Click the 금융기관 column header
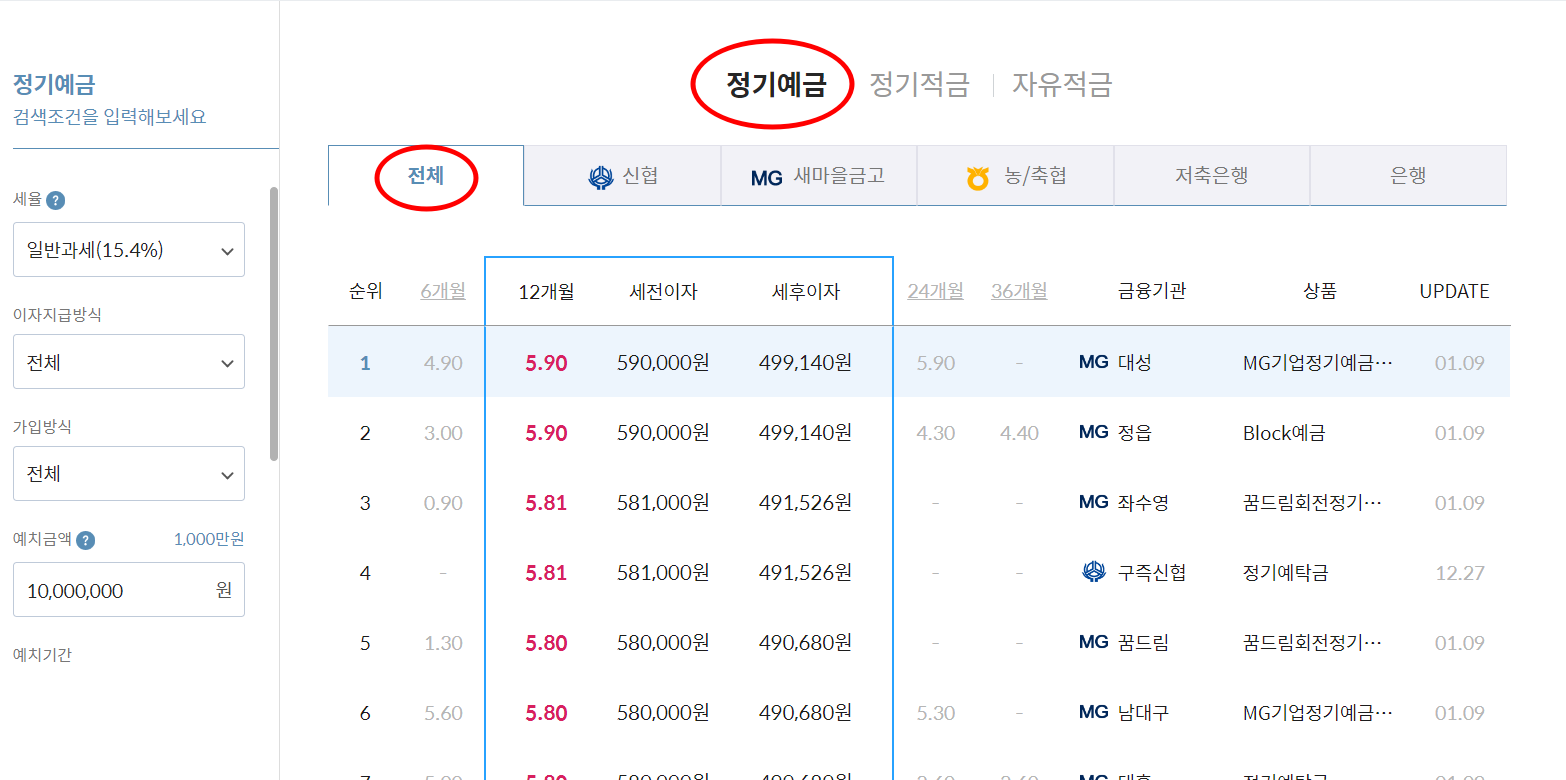 pos(1152,292)
